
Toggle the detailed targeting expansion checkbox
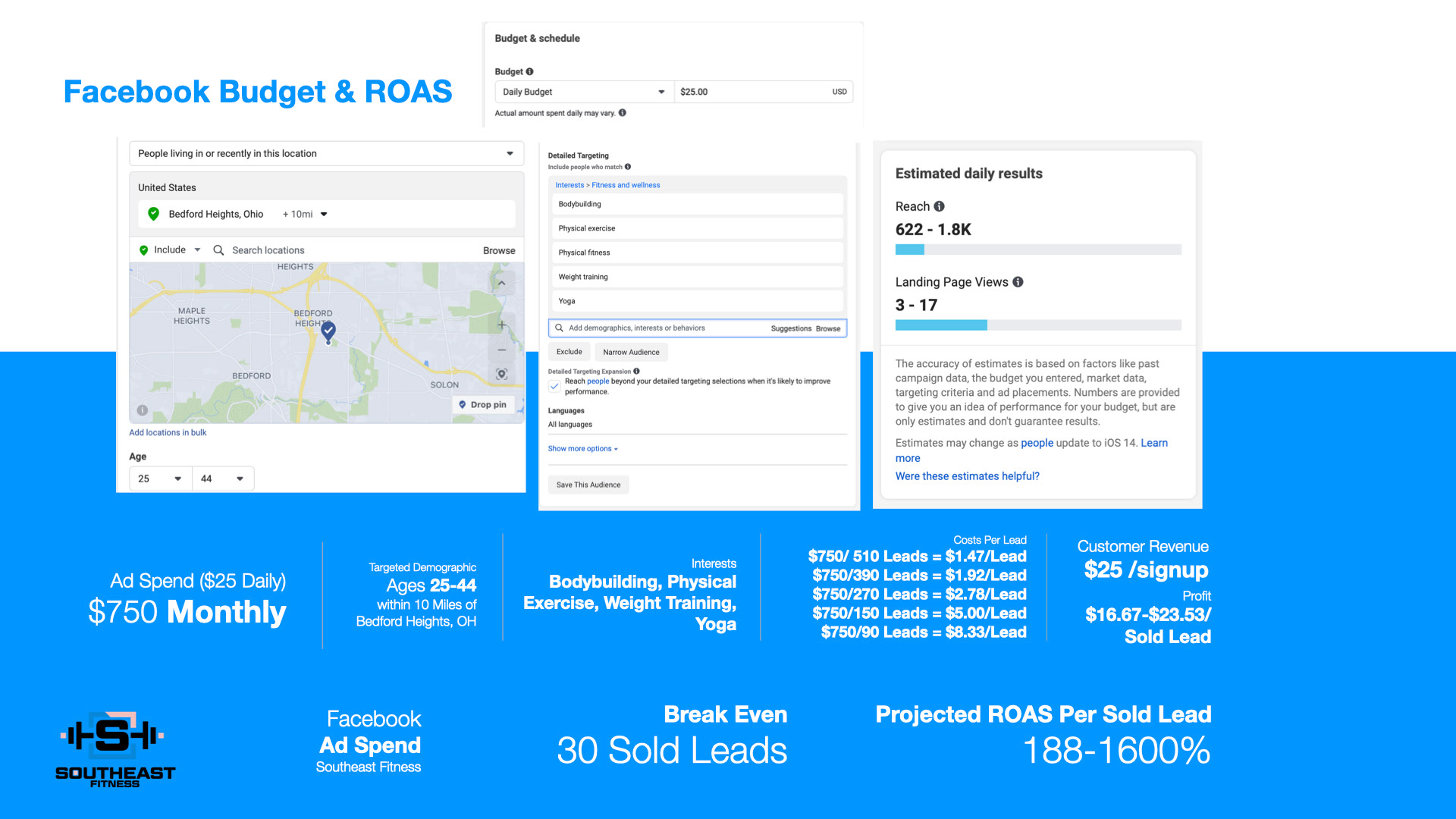tap(554, 386)
